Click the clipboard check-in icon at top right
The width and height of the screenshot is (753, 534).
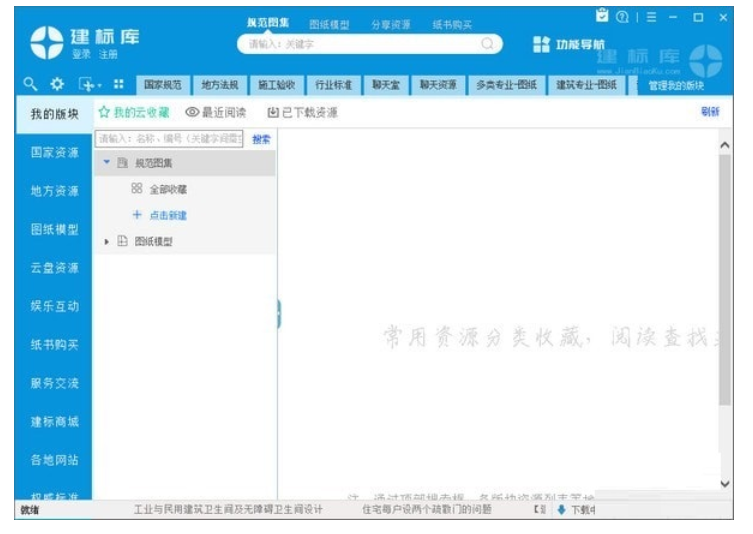click(602, 16)
